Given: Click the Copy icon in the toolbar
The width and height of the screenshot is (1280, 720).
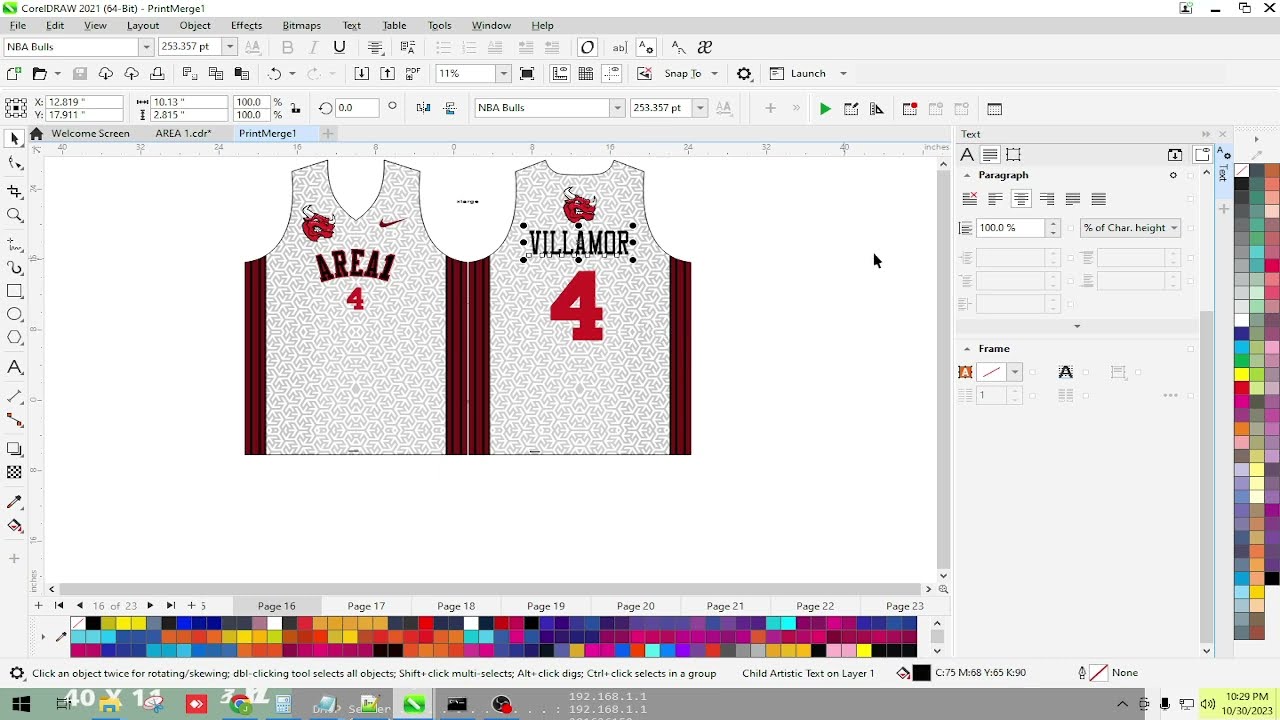Looking at the screenshot, I should pos(215,73).
